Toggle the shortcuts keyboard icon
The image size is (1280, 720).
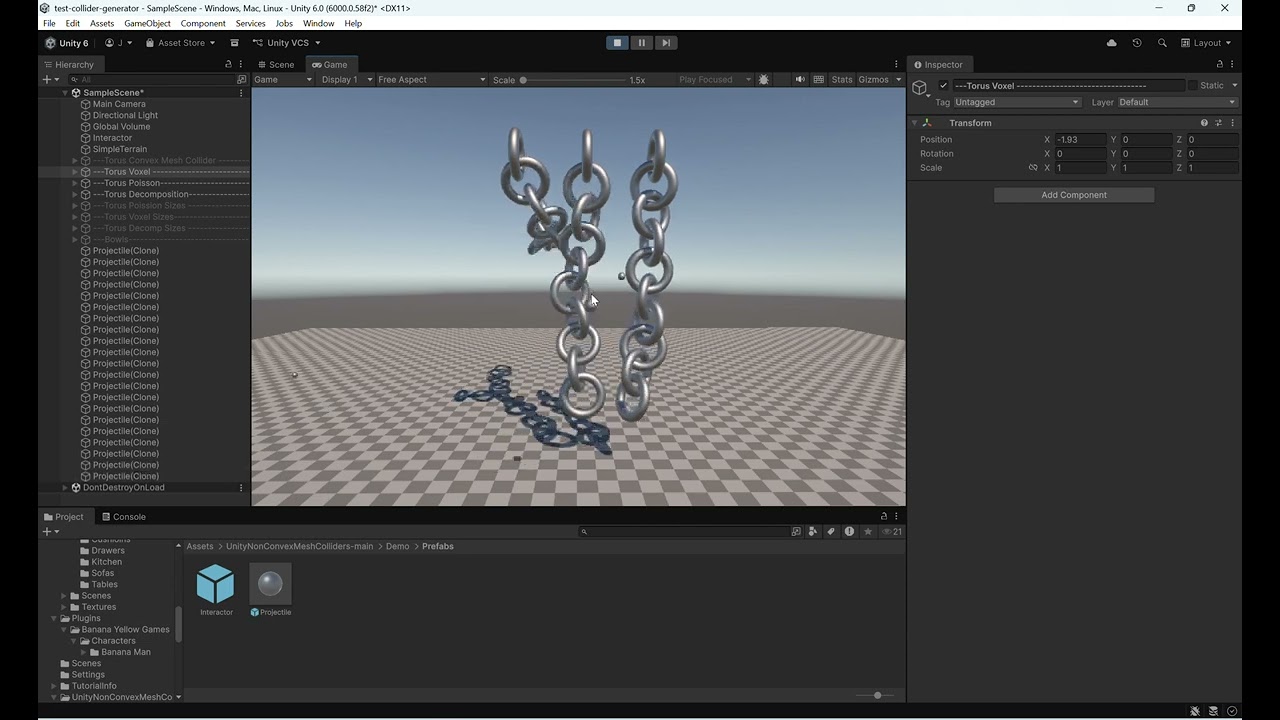pyautogui.click(x=819, y=80)
